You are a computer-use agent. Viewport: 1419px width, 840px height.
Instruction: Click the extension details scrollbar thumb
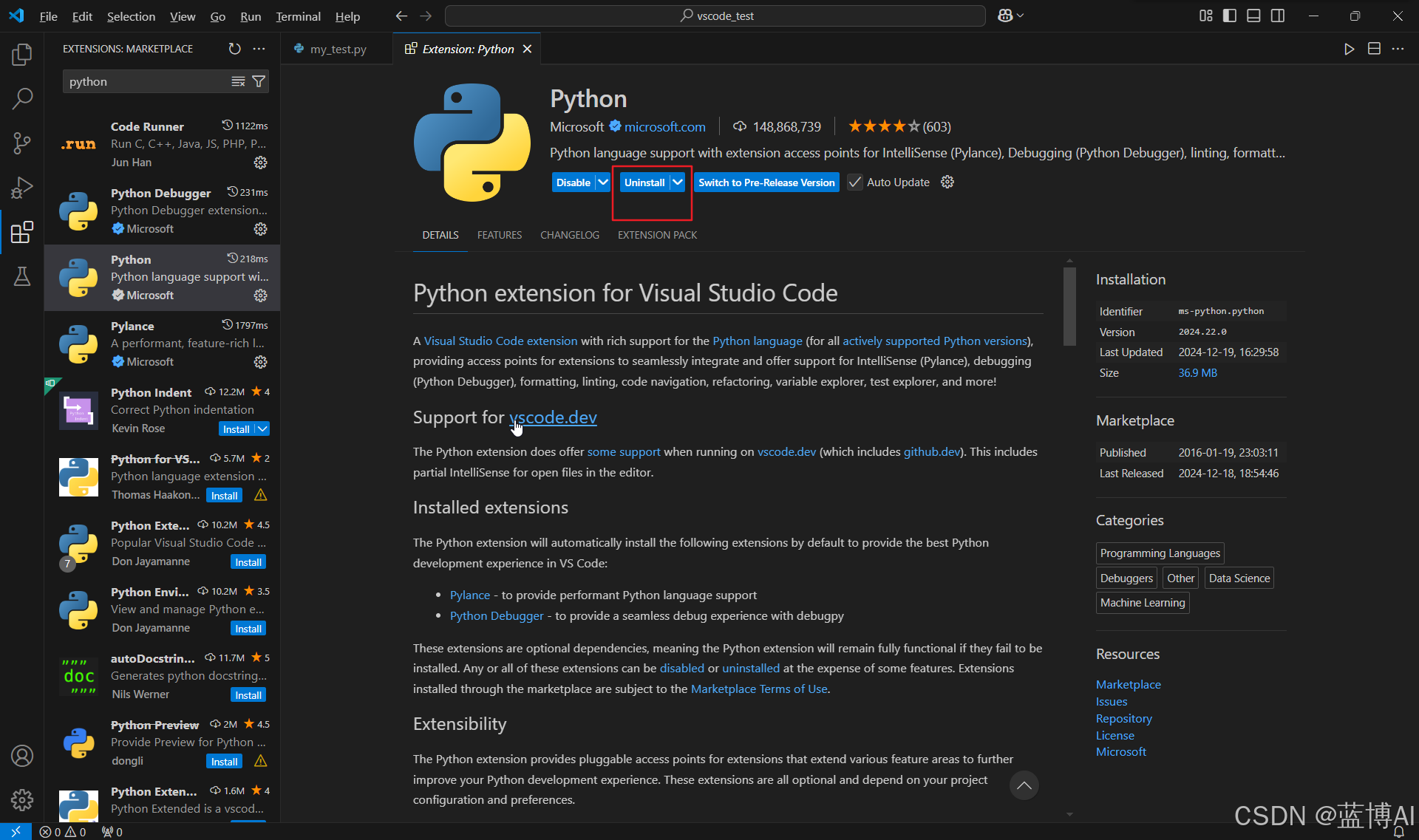(x=1069, y=306)
